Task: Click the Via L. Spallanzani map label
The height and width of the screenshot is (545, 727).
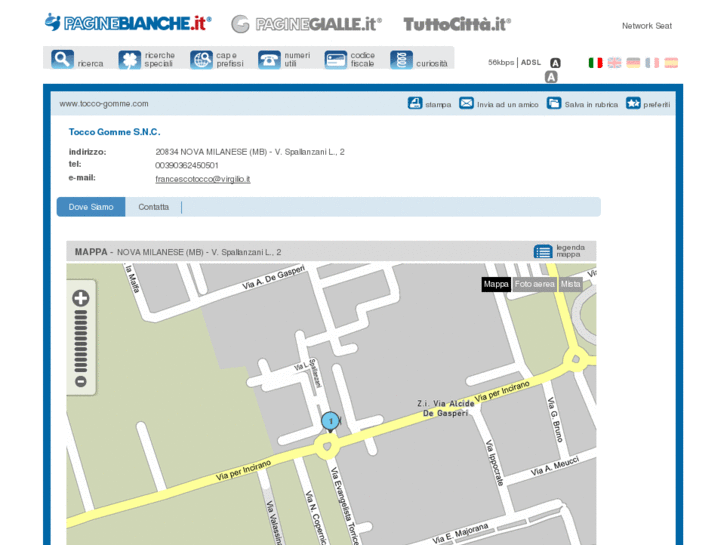Action: tap(308, 371)
